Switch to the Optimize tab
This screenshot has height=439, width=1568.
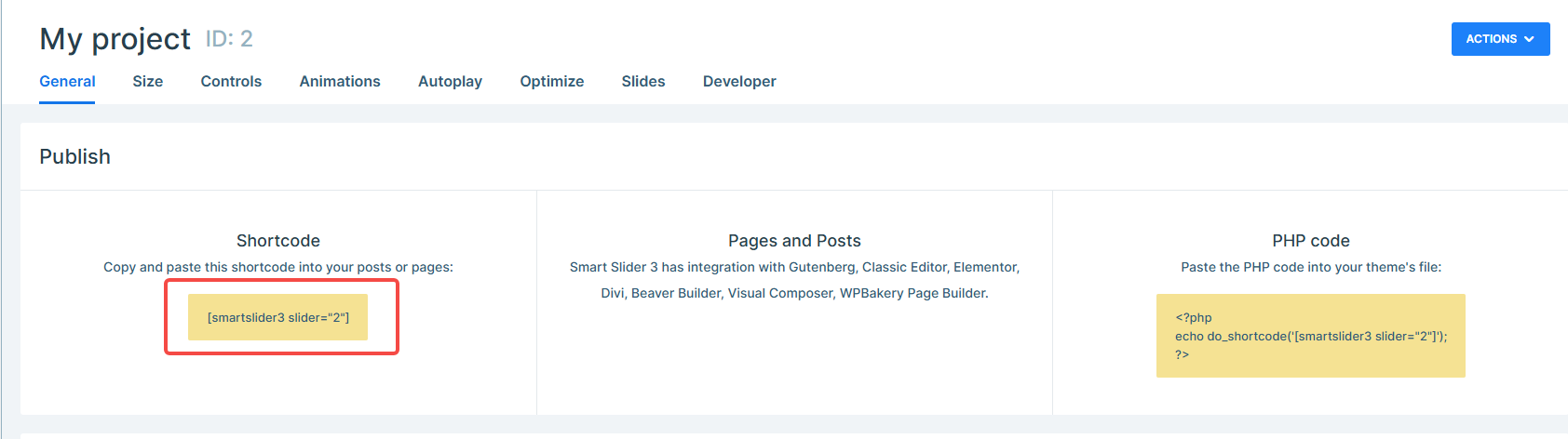[551, 82]
